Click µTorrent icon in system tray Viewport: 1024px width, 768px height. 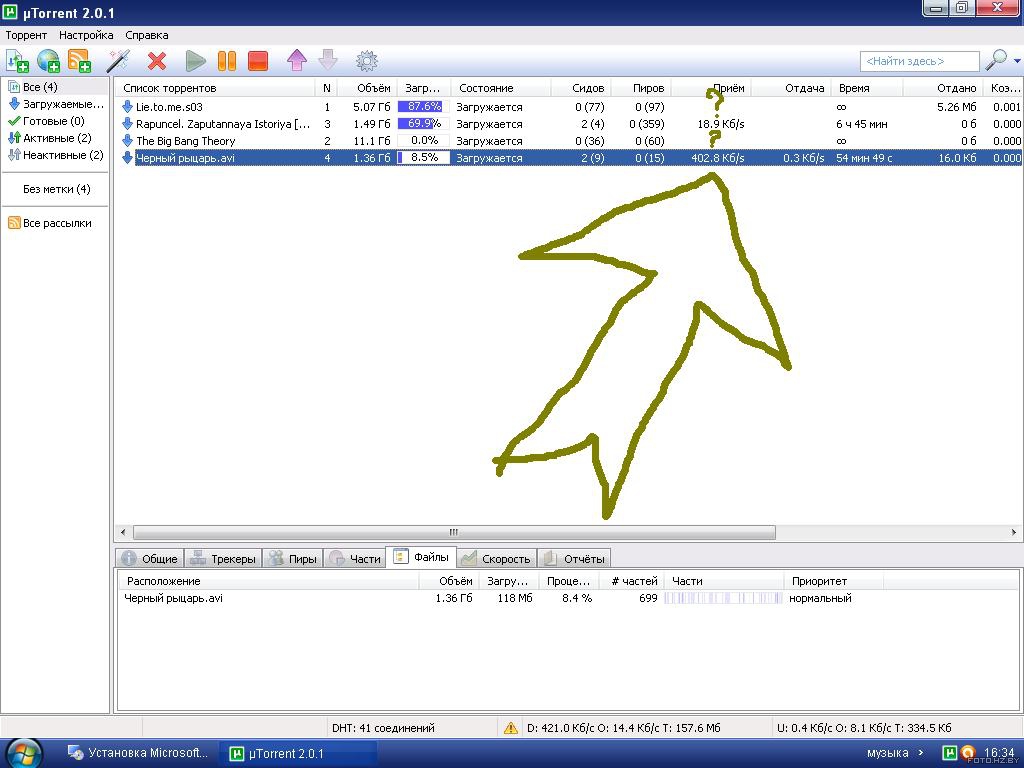click(x=950, y=752)
